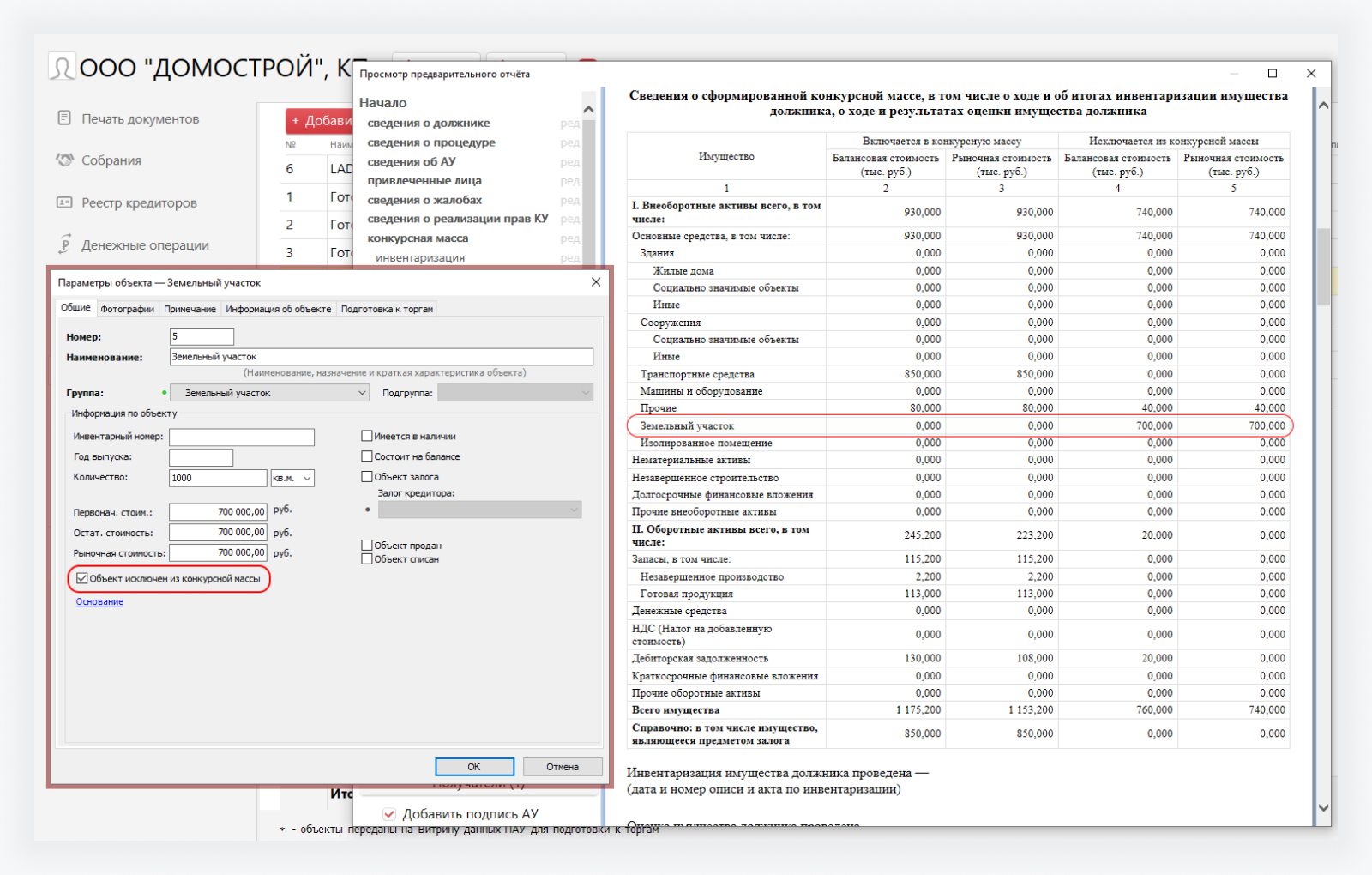
Task: Toggle Объект списан checkbox
Action: click(367, 559)
